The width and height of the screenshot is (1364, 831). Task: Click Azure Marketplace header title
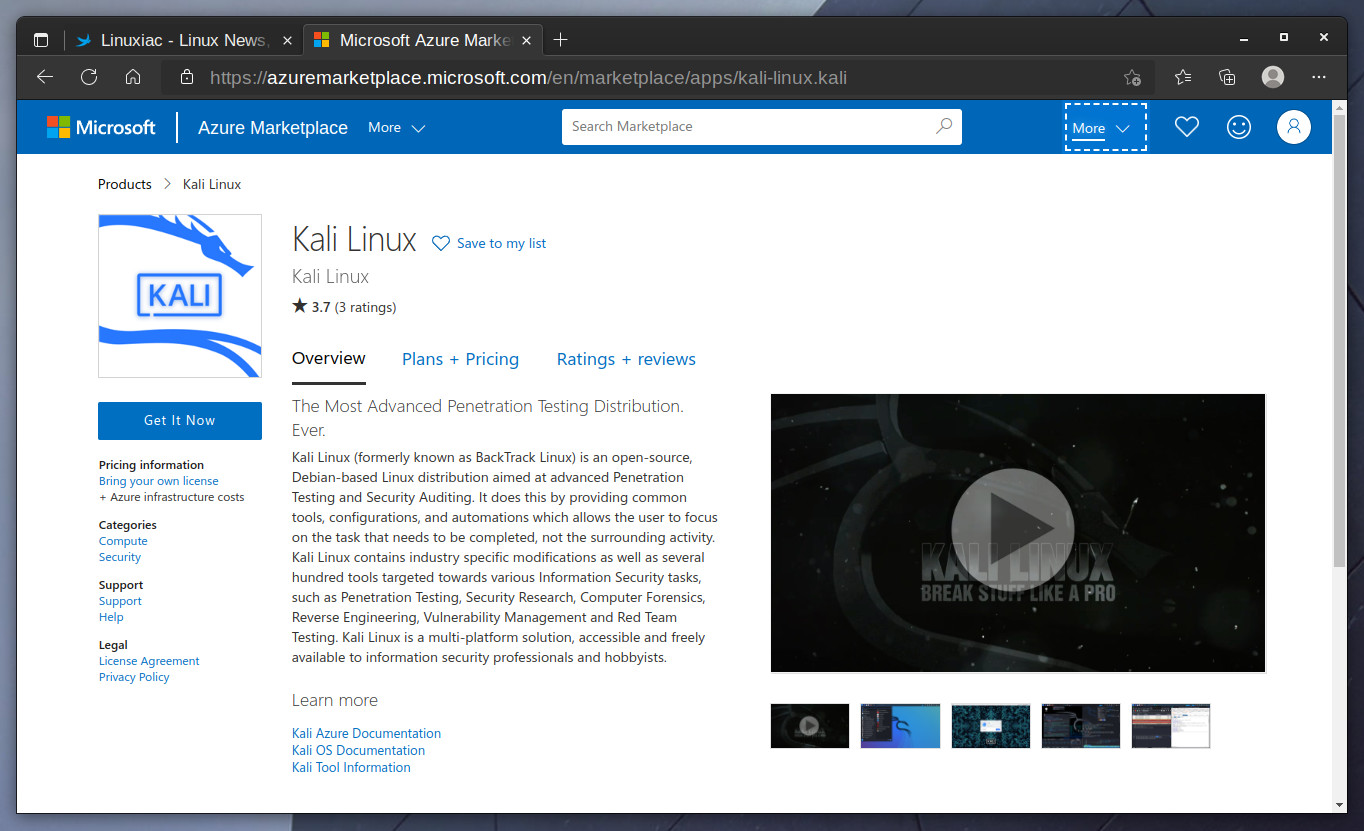click(273, 128)
